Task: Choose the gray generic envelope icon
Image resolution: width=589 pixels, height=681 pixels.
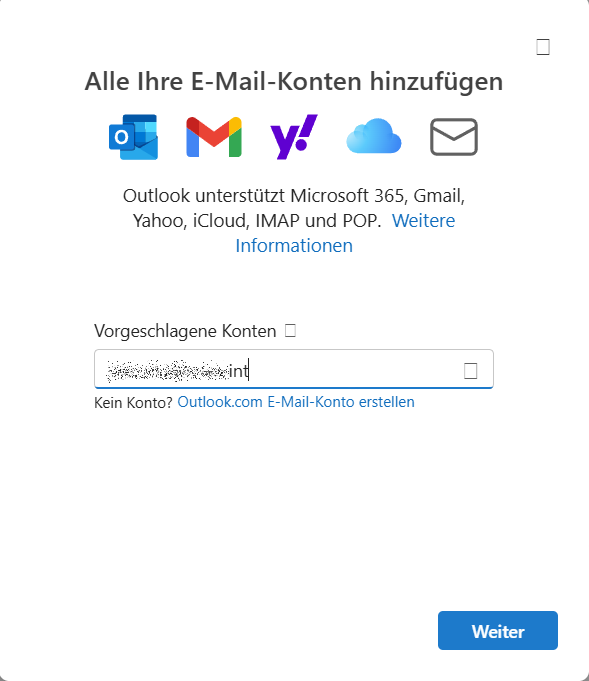Action: 454,137
